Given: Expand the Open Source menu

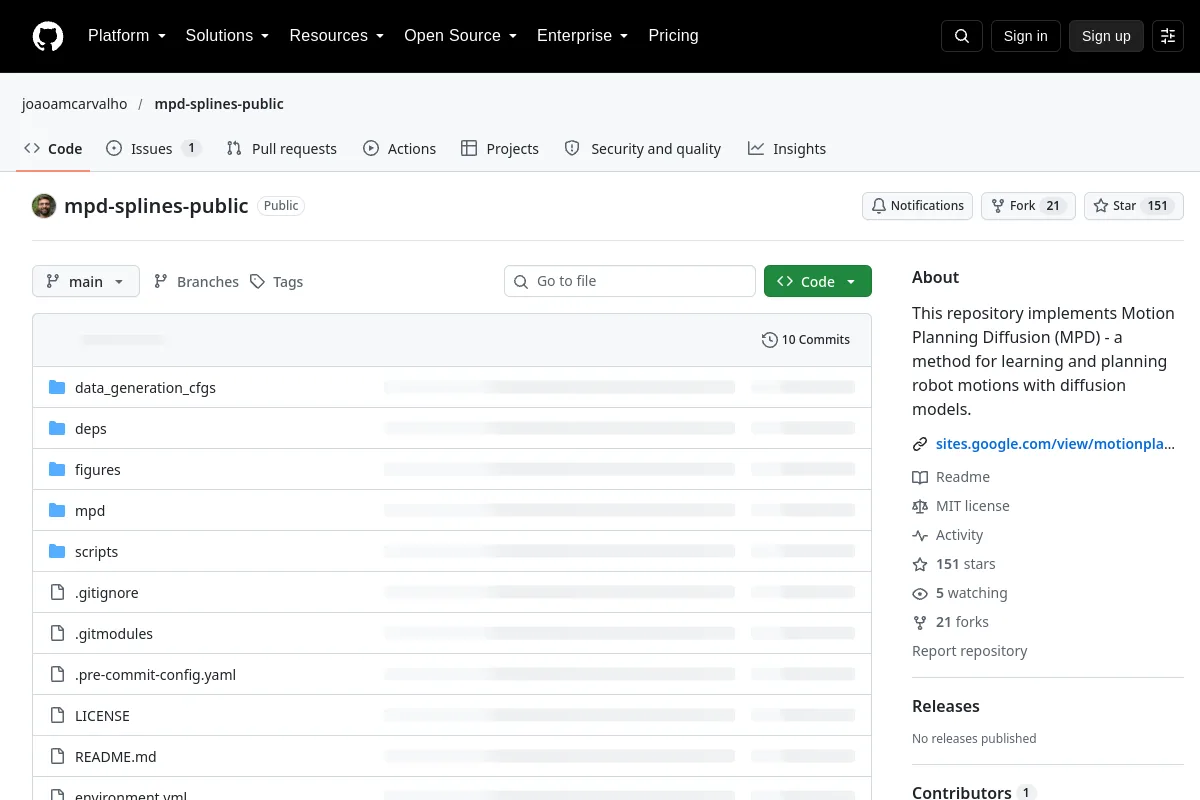Looking at the screenshot, I should pyautogui.click(x=461, y=36).
